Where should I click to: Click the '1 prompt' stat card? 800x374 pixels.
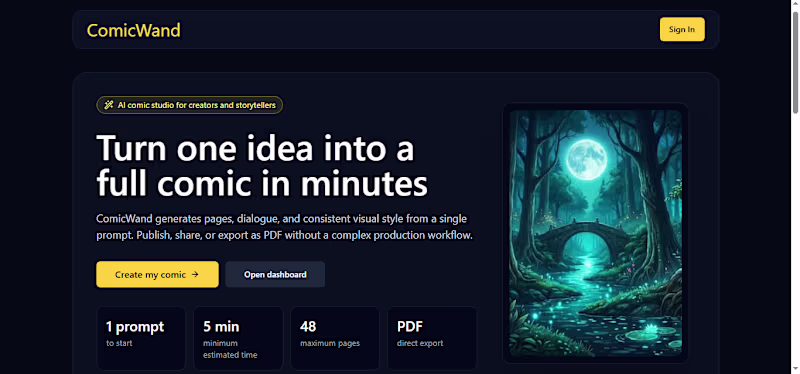tap(141, 338)
